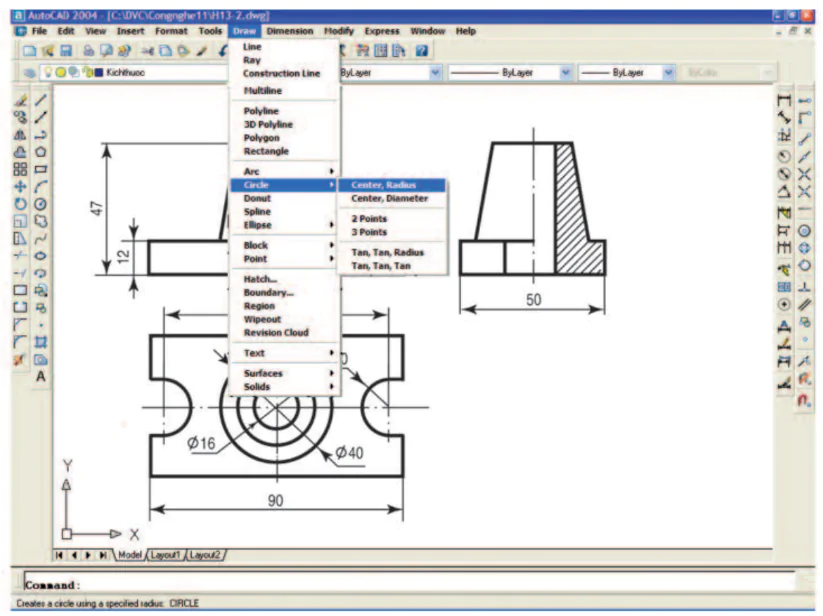823x616 pixels.
Task: Choose Snap to Quadrant icon
Action: click(805, 248)
